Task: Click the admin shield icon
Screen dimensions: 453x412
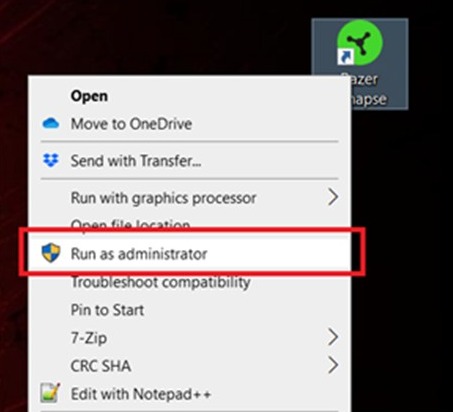Action: coord(51,253)
